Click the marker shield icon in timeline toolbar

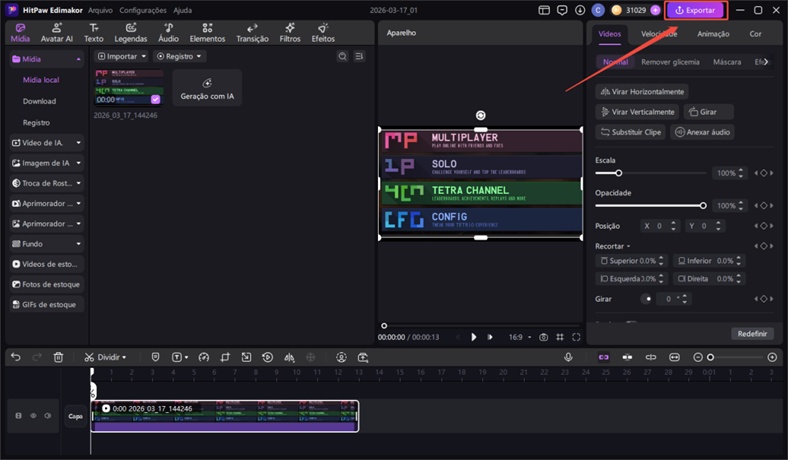click(x=155, y=357)
